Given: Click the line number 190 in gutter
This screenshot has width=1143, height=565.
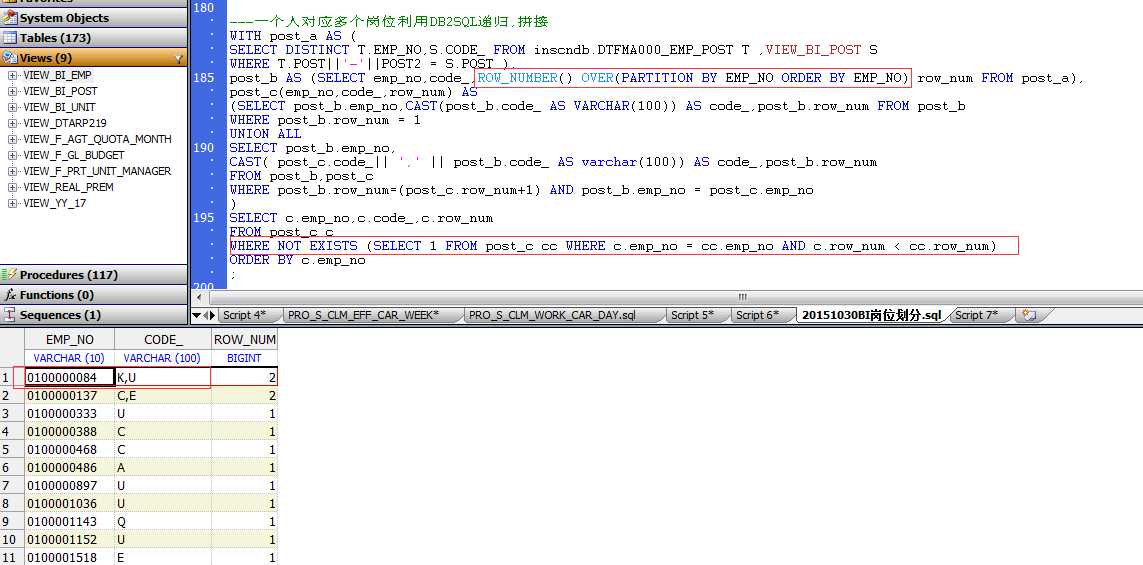Looking at the screenshot, I should (204, 148).
